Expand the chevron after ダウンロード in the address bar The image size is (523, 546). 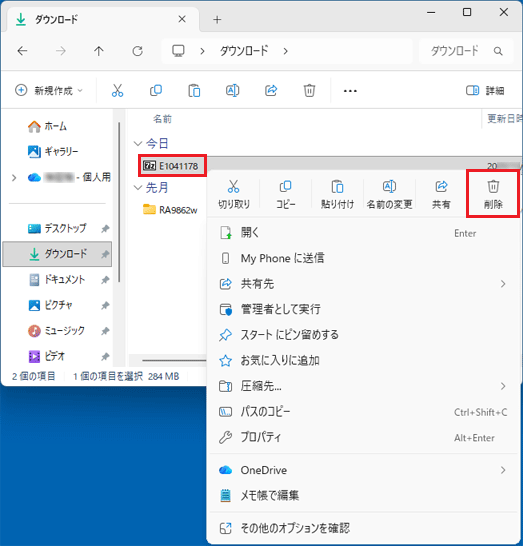[x=286, y=51]
